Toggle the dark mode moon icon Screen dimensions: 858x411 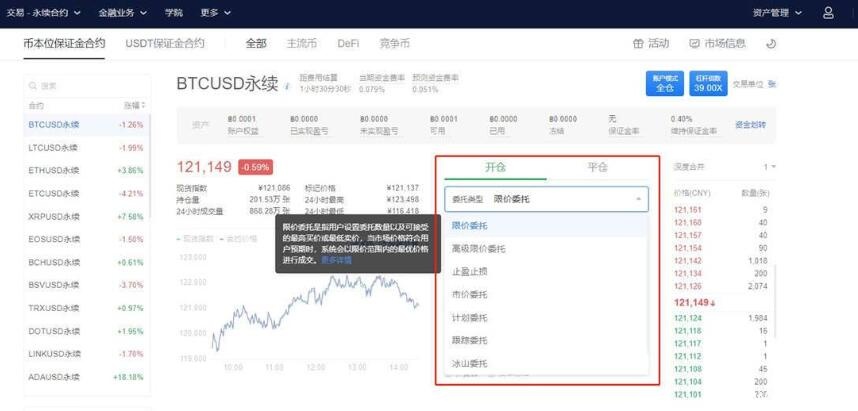[x=771, y=44]
